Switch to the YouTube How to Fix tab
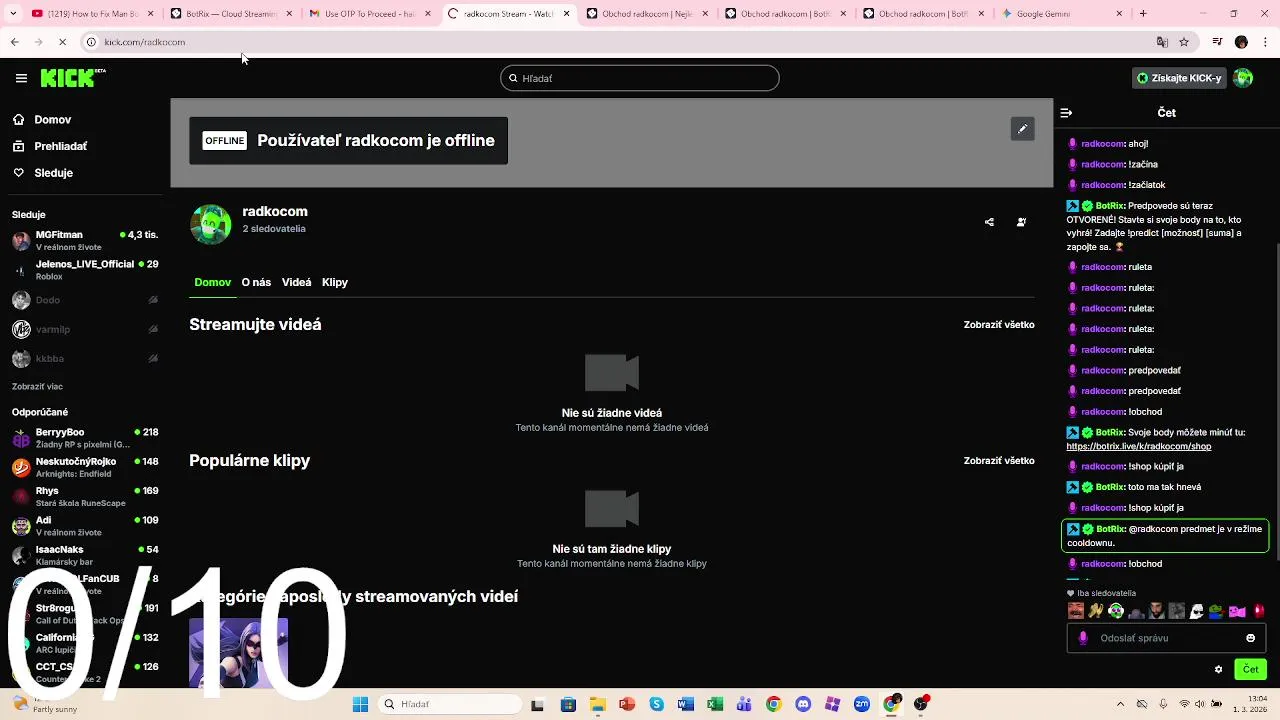 point(92,14)
